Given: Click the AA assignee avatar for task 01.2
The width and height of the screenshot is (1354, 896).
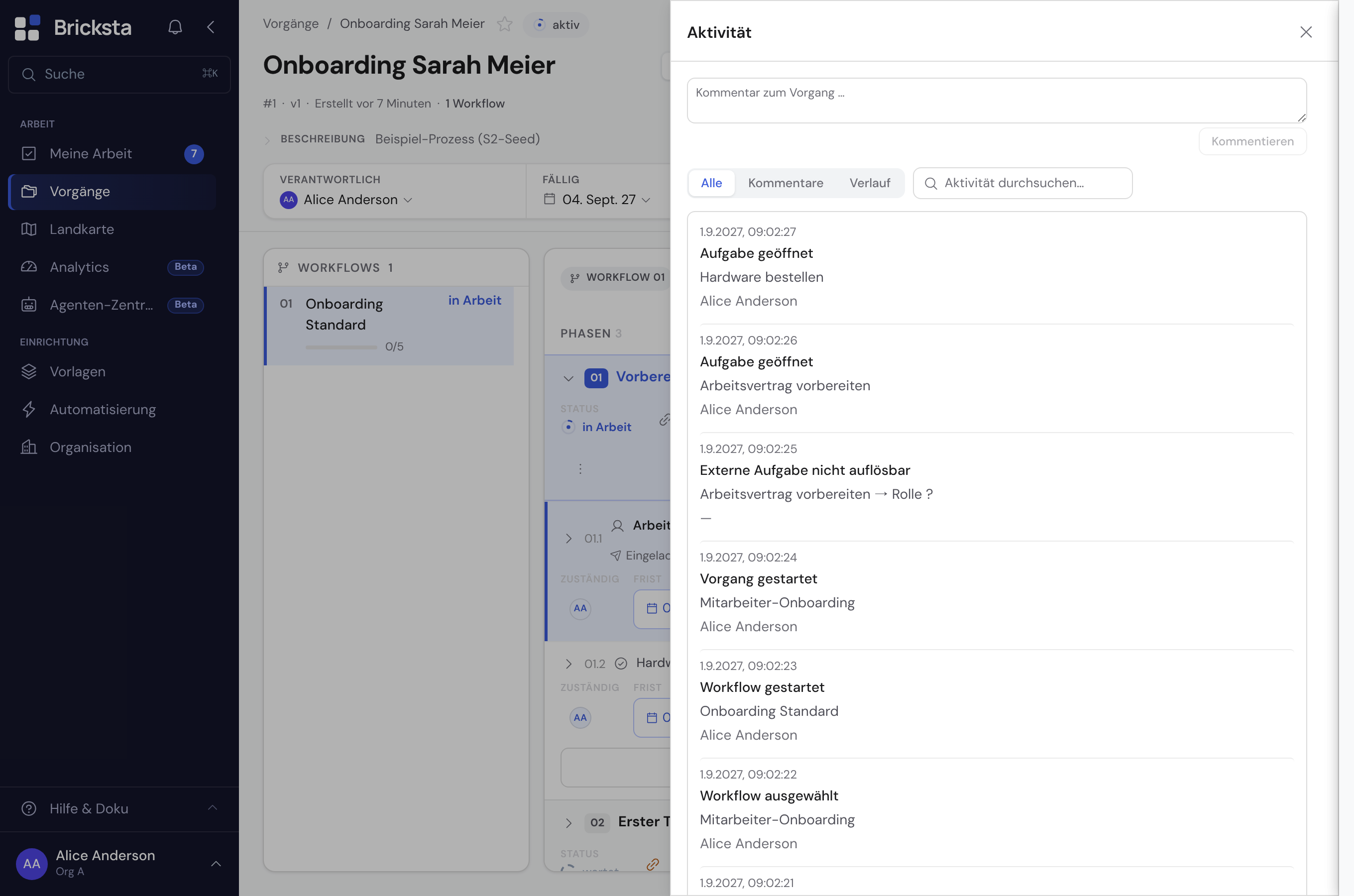Looking at the screenshot, I should point(580,718).
